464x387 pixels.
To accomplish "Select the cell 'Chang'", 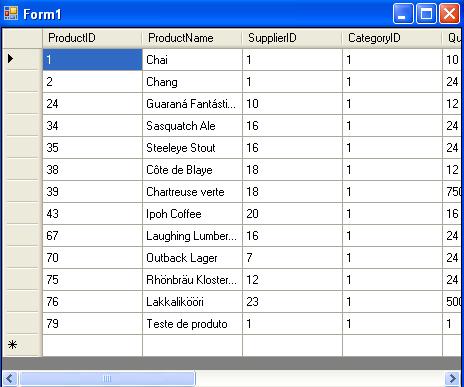I will pyautogui.click(x=192, y=81).
